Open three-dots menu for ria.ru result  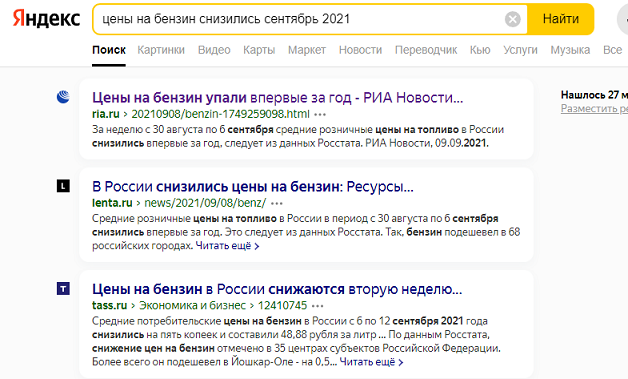click(x=320, y=115)
